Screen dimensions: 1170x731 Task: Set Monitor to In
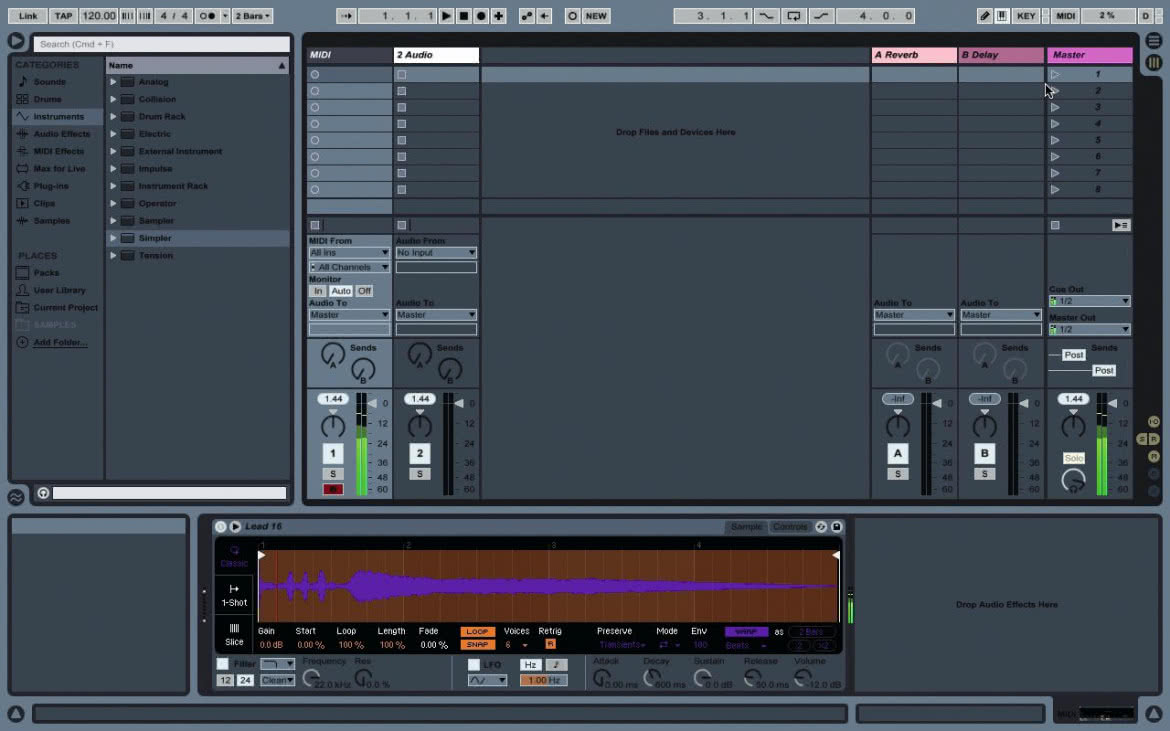coord(318,291)
